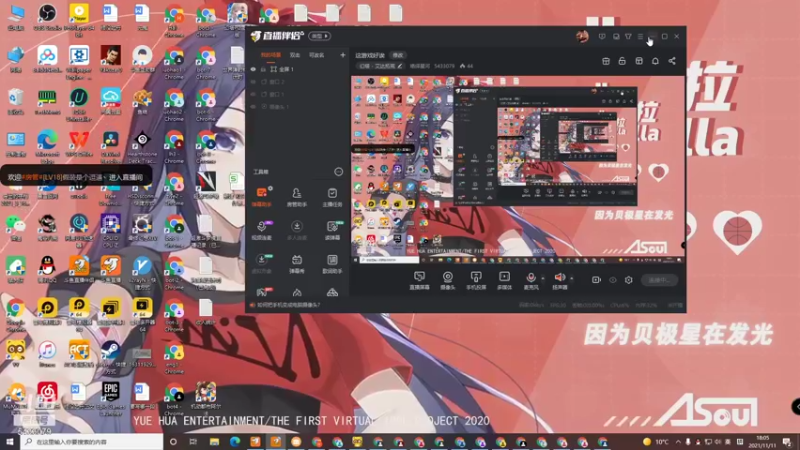Screen dimensions: 800x450
Task: Open the 歌词助手 lyrics assistant tool
Action: 332,264
